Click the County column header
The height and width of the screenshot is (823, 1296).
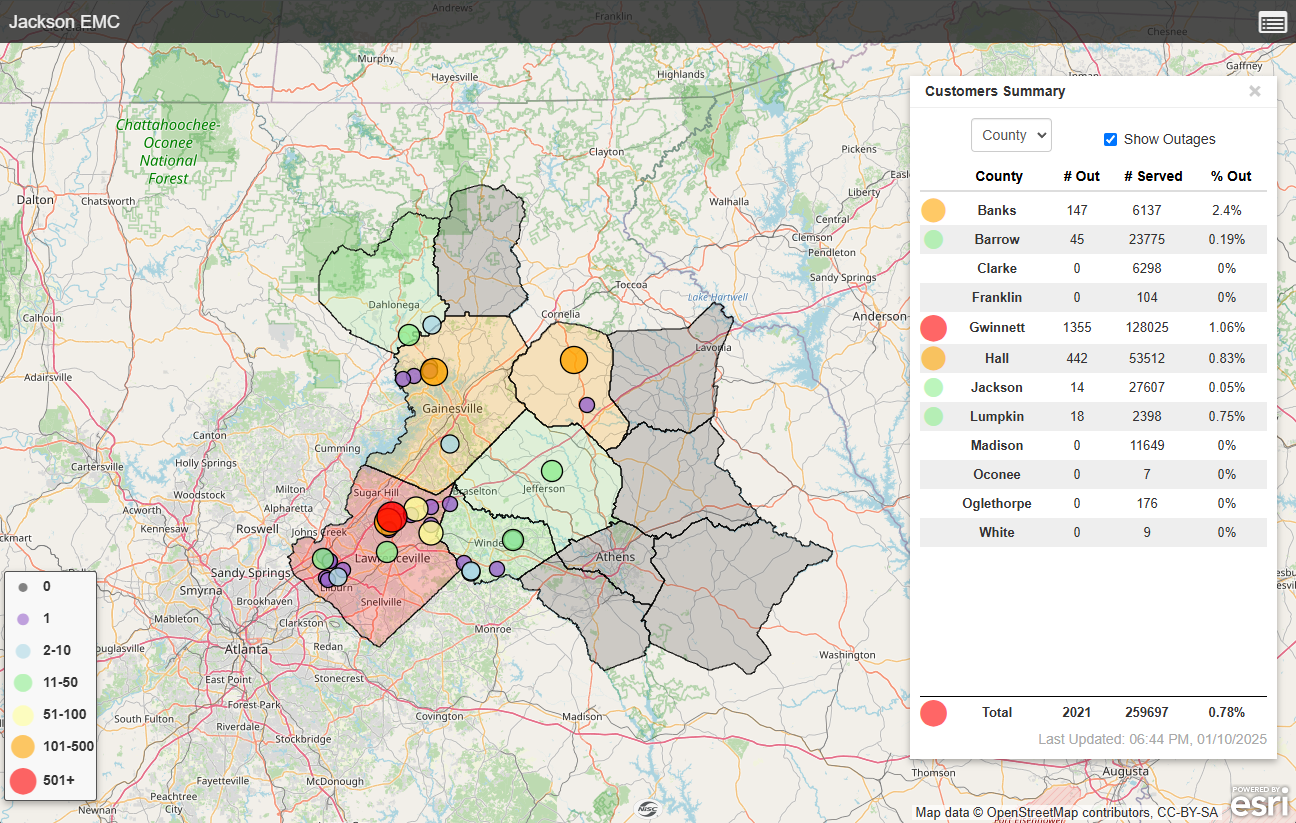[x=998, y=176]
